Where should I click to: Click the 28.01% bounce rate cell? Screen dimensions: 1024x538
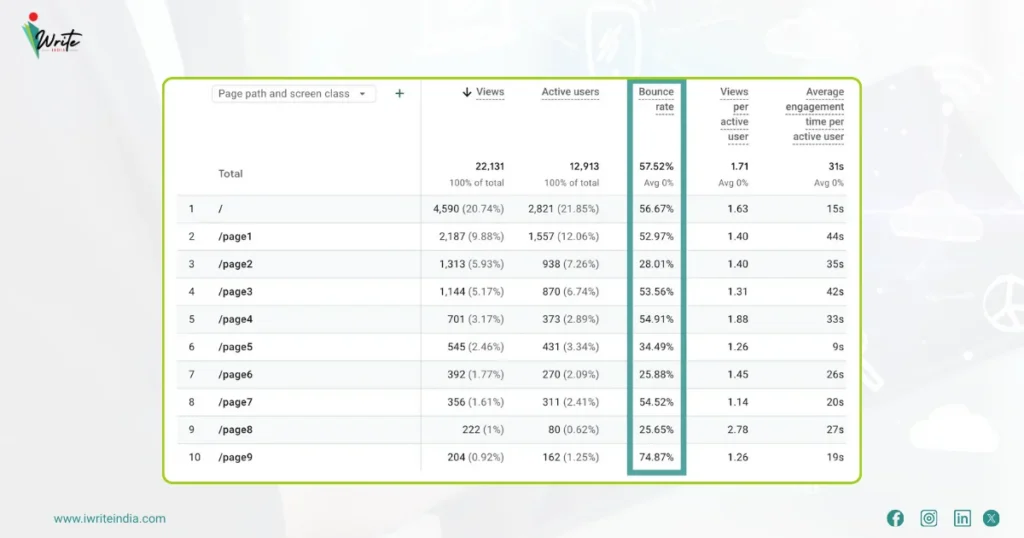coord(656,264)
